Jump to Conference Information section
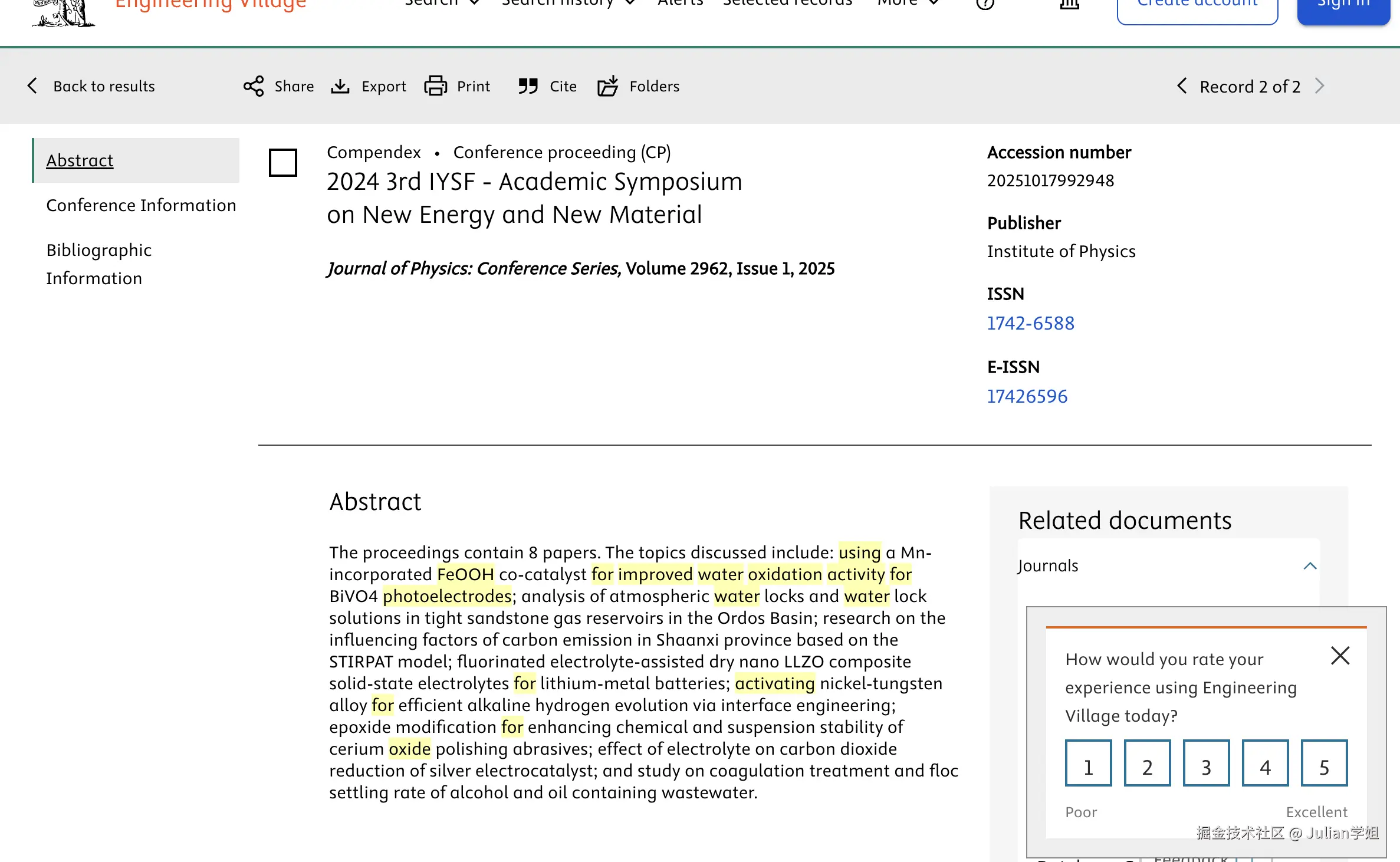 [x=141, y=205]
